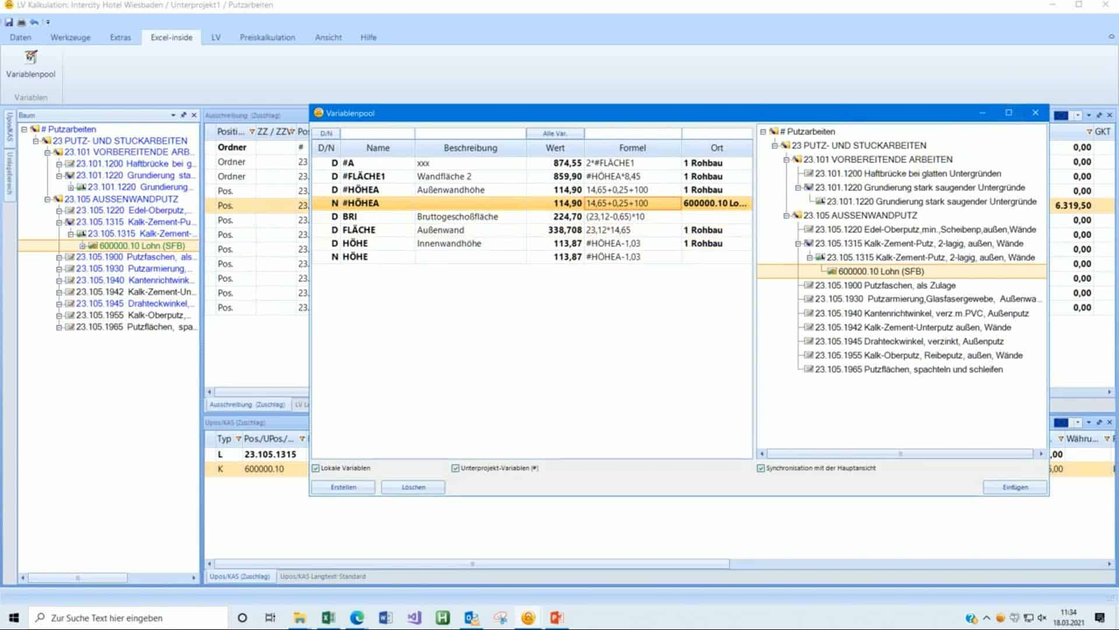
Task: Open the Werkzeuge ribbon tab
Action: (x=70, y=37)
